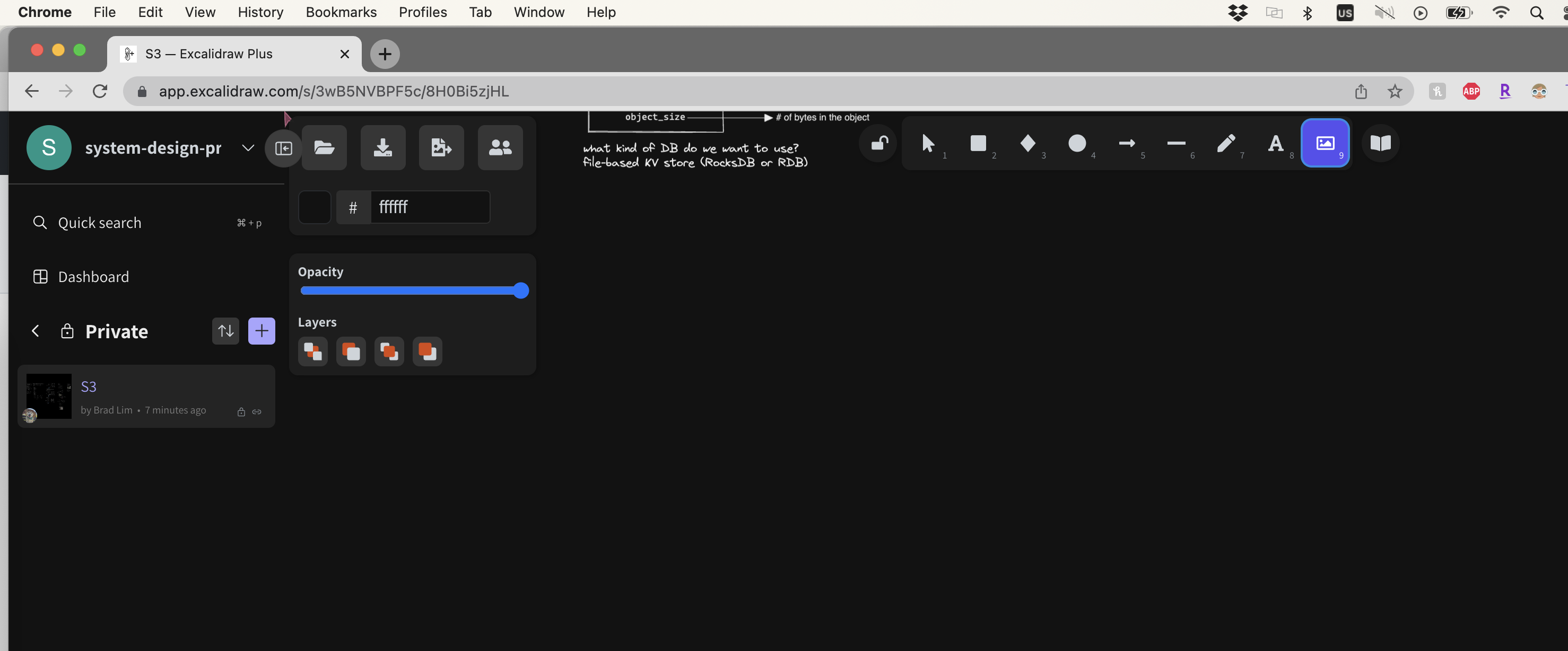Screen dimensions: 1568x651
Task: Go to the Dashboard
Action: (x=93, y=276)
